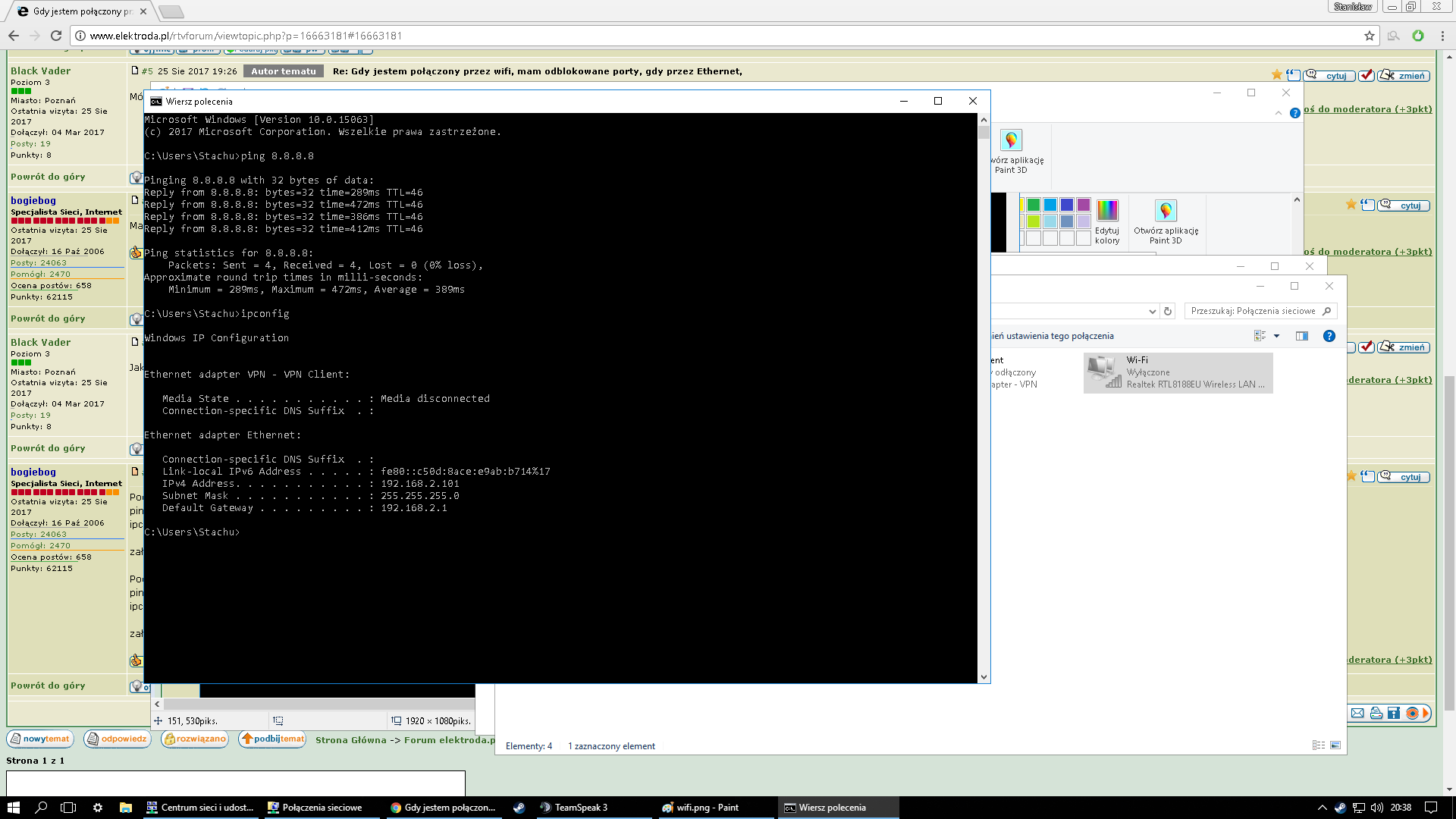Pick the green color swatch in Paint
The image size is (1456, 819).
click(x=1033, y=205)
